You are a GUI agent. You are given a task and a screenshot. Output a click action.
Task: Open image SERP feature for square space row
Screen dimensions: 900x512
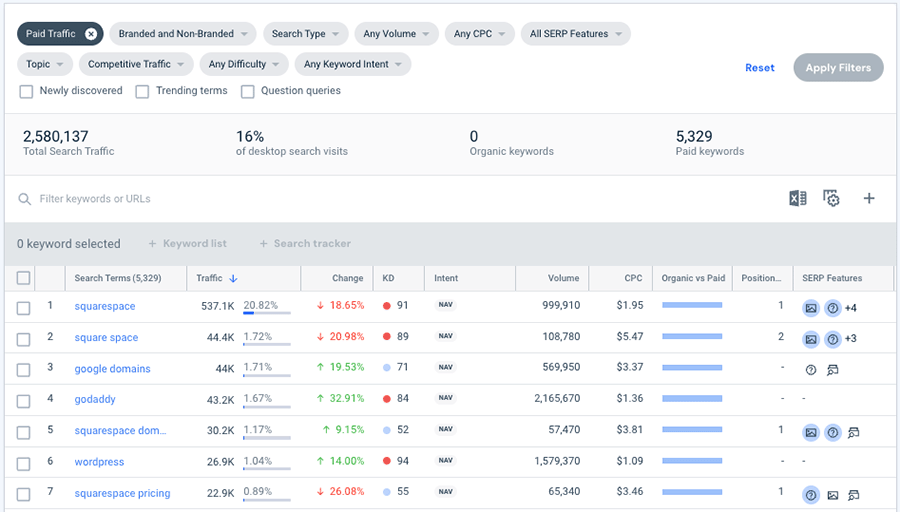810,339
